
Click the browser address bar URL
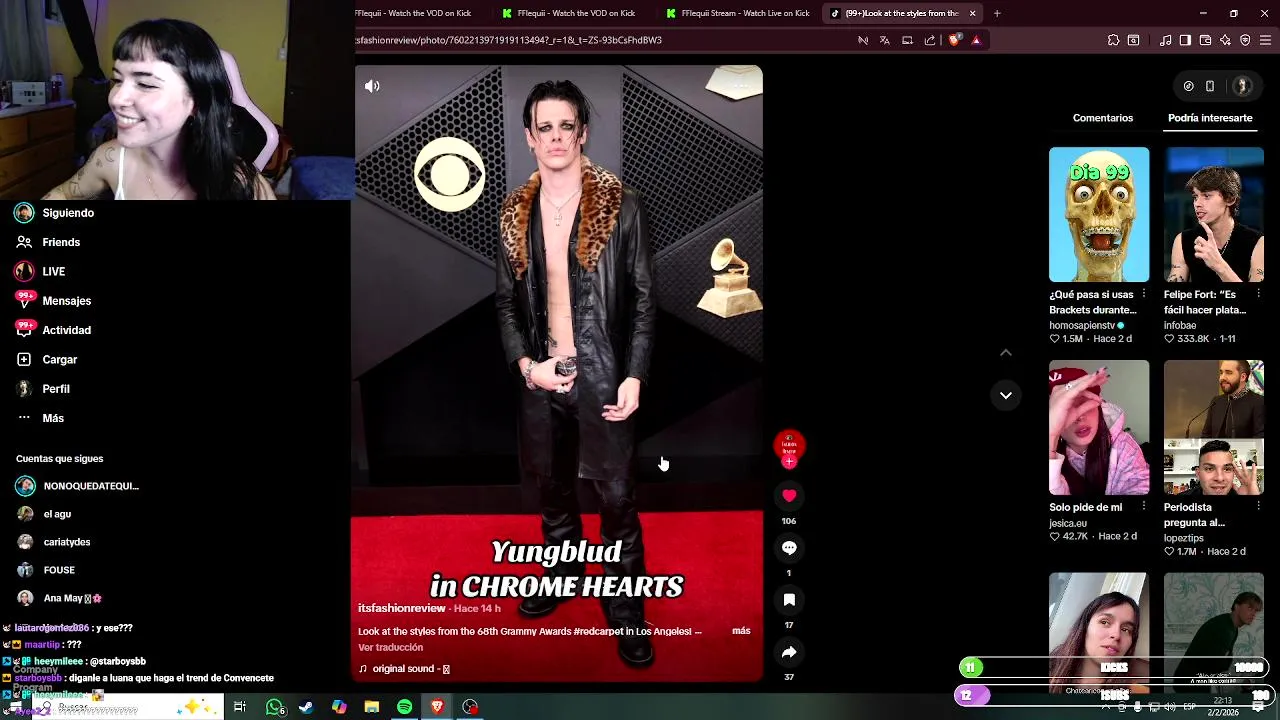(508, 40)
